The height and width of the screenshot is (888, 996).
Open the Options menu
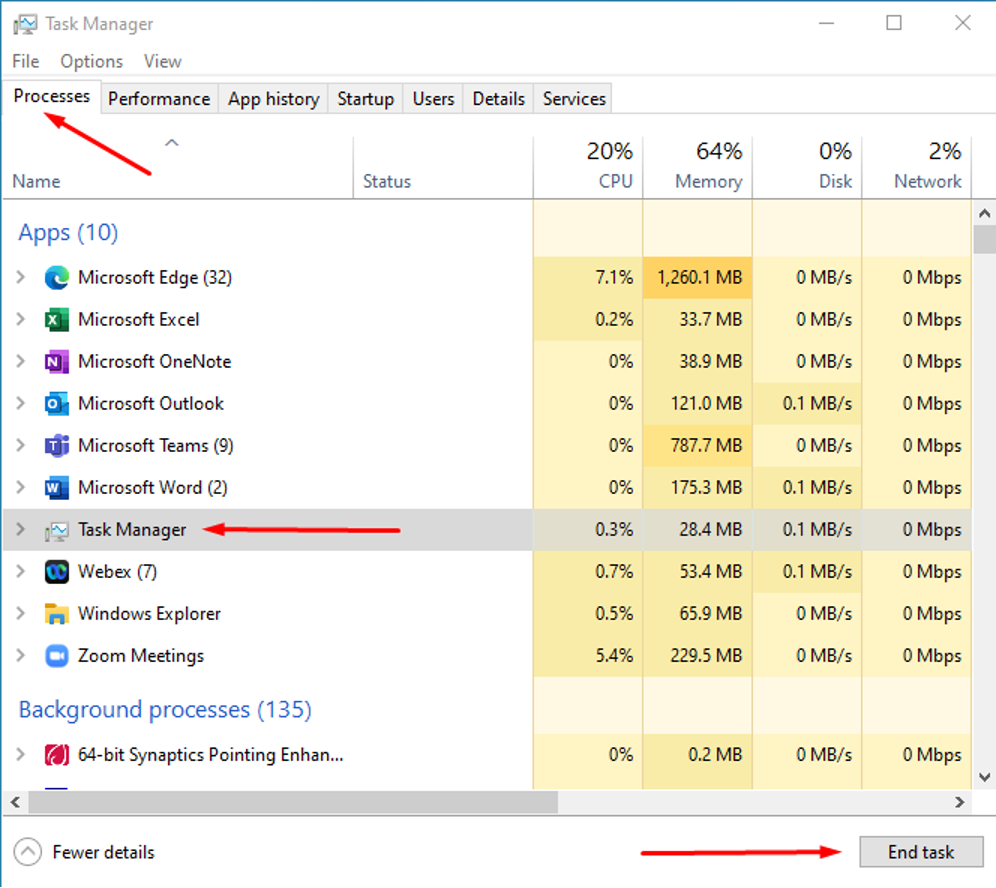[x=91, y=61]
